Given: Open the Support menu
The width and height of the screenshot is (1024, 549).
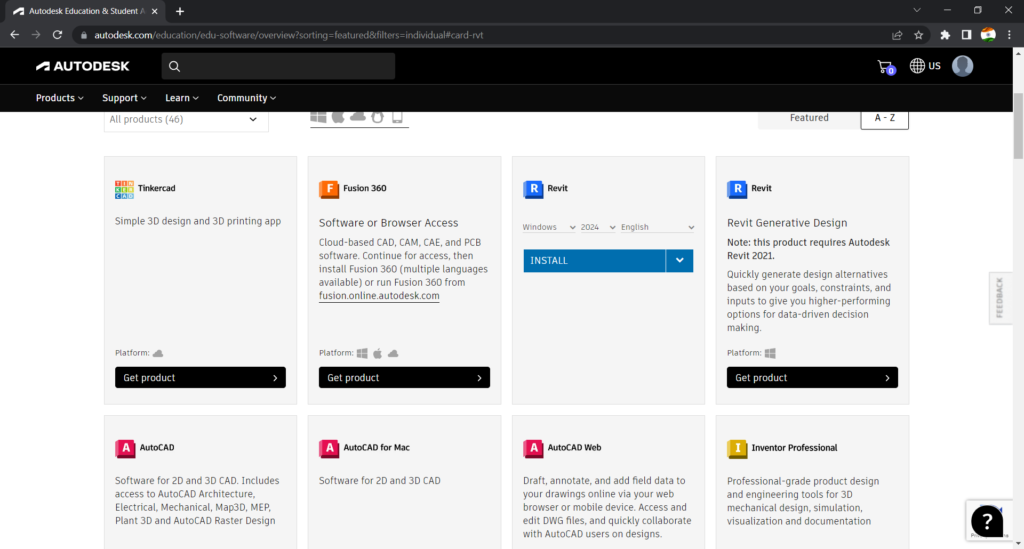Looking at the screenshot, I should coord(124,98).
